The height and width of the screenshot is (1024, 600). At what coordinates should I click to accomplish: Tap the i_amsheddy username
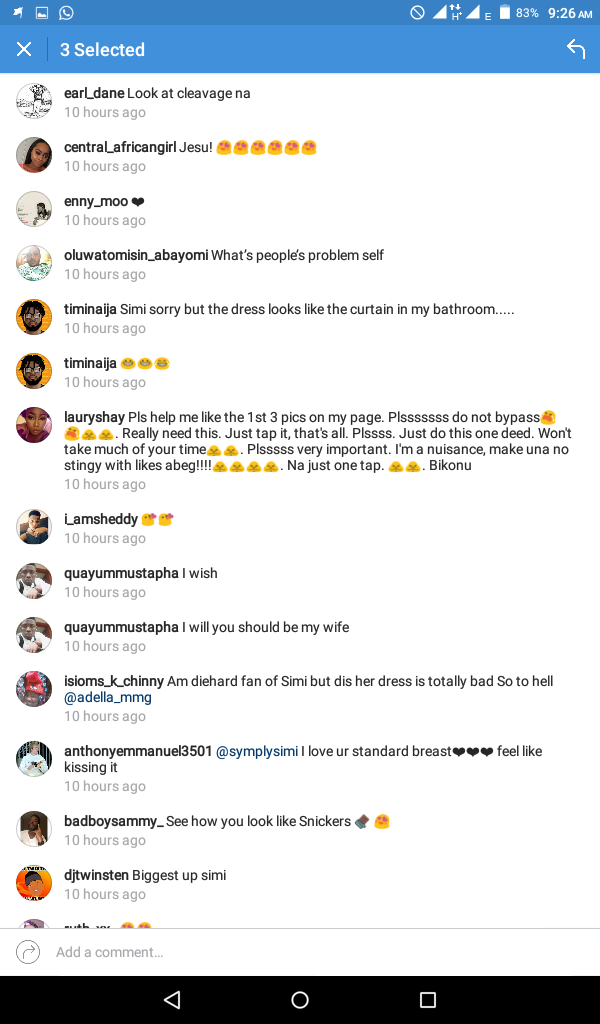[x=101, y=519]
